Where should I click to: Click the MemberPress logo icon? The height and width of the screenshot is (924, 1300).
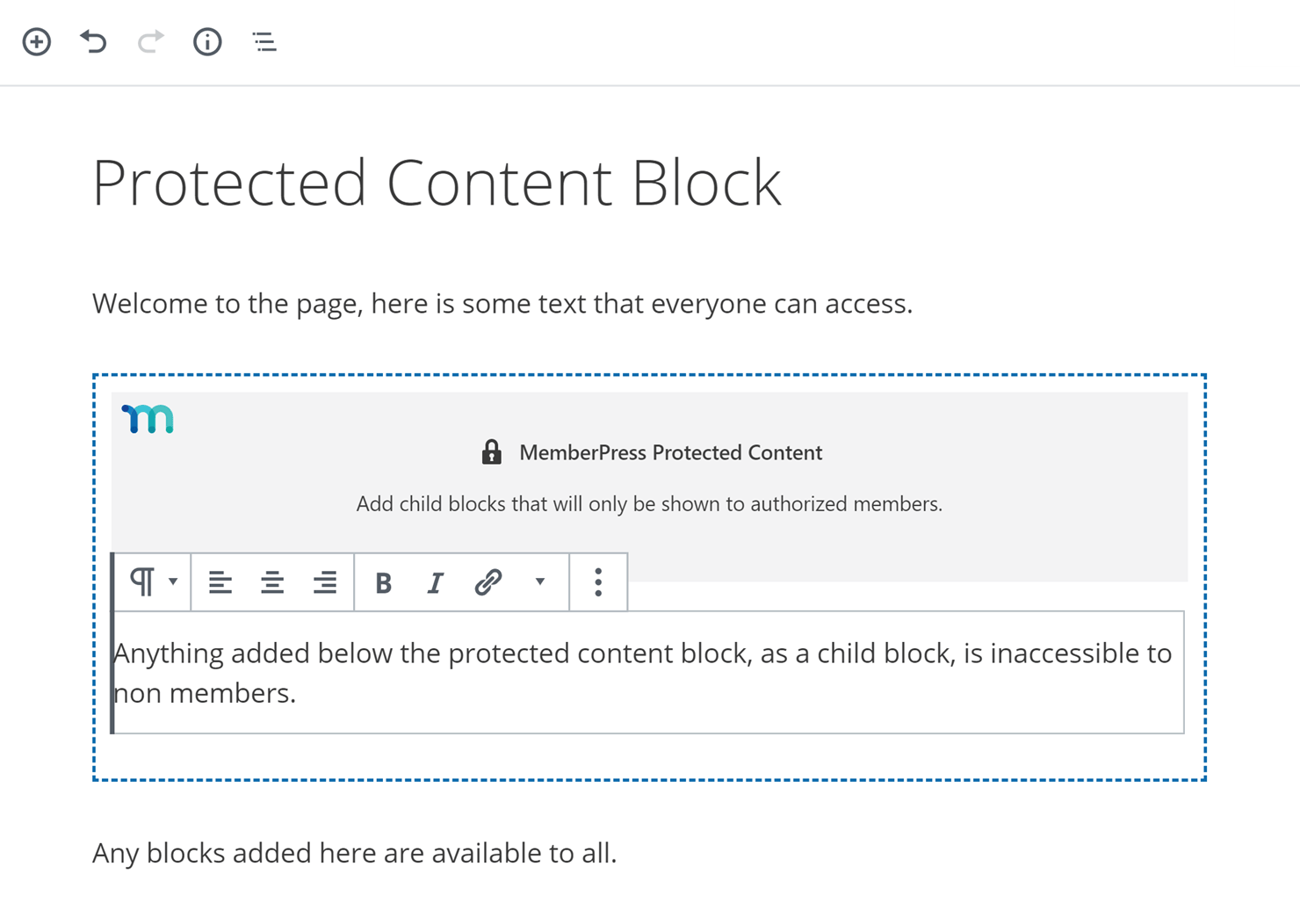coord(148,419)
